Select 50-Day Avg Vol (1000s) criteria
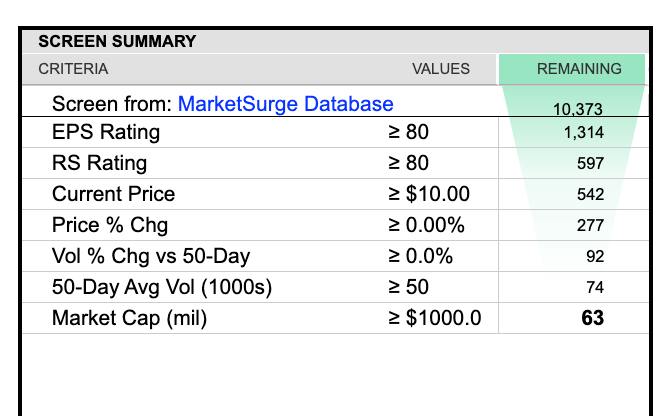This screenshot has width=670, height=416. (x=161, y=288)
